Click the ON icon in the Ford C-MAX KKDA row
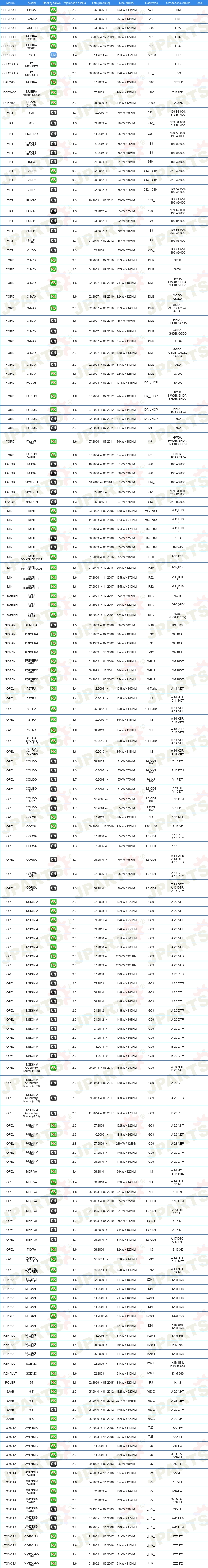This screenshot has height=1568, width=208. 53,341
